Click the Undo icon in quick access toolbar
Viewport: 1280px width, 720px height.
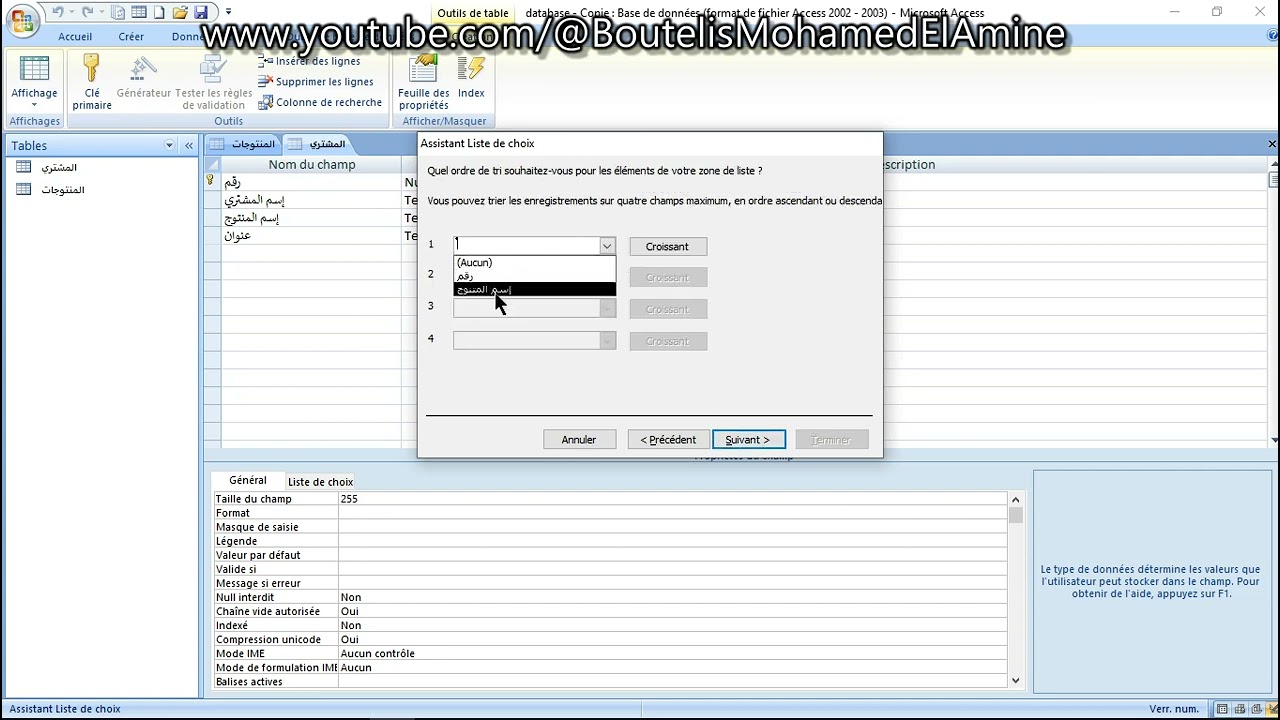[x=59, y=12]
